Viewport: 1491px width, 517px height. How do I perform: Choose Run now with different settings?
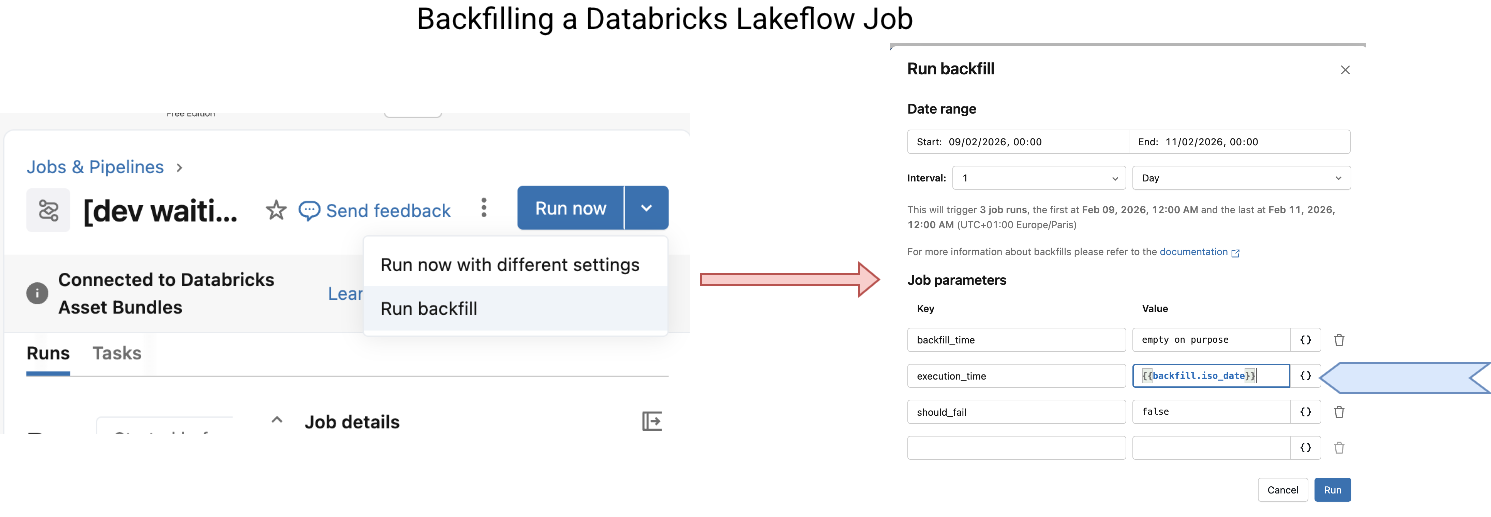pyautogui.click(x=510, y=265)
